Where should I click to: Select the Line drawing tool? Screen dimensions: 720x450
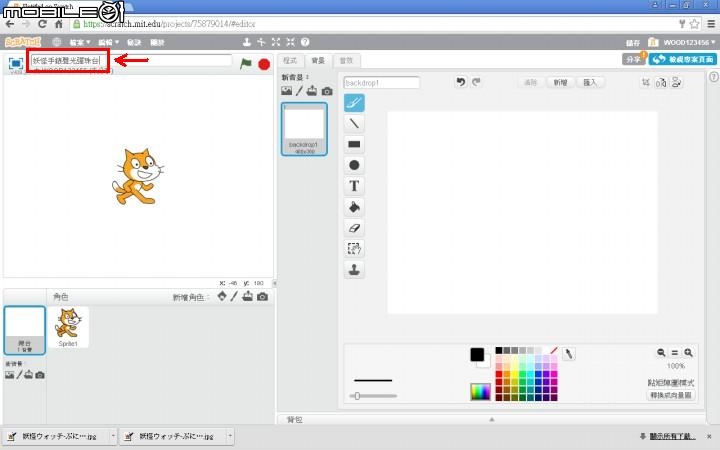click(354, 124)
